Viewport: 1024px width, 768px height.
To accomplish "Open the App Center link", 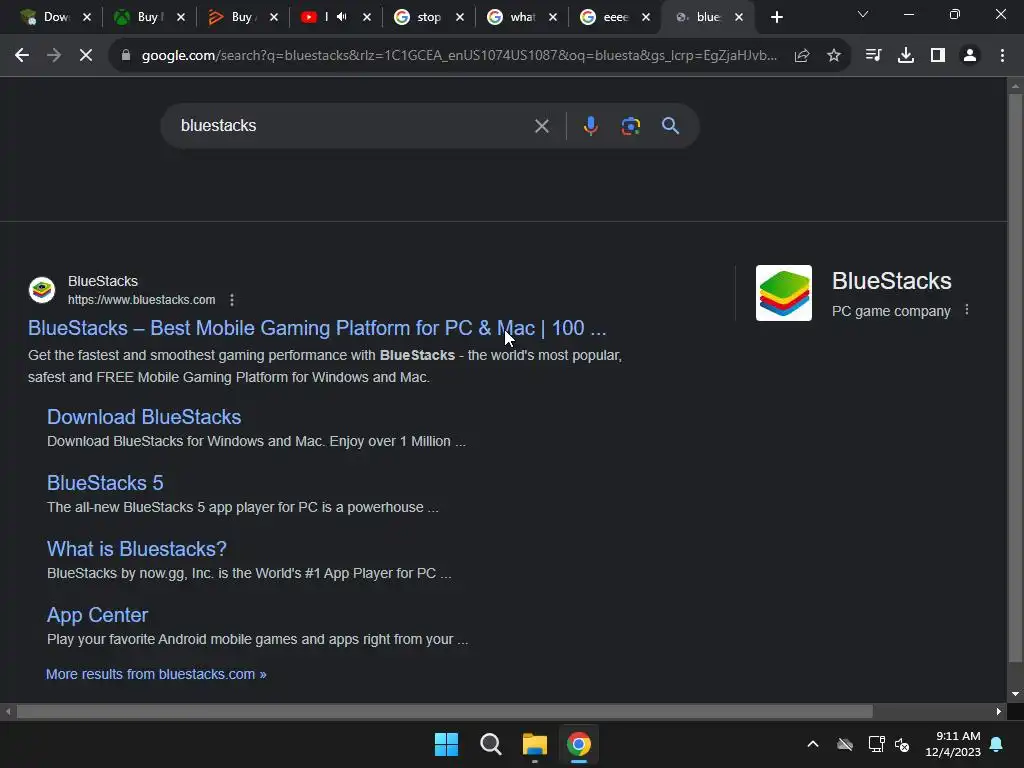I will click(97, 615).
